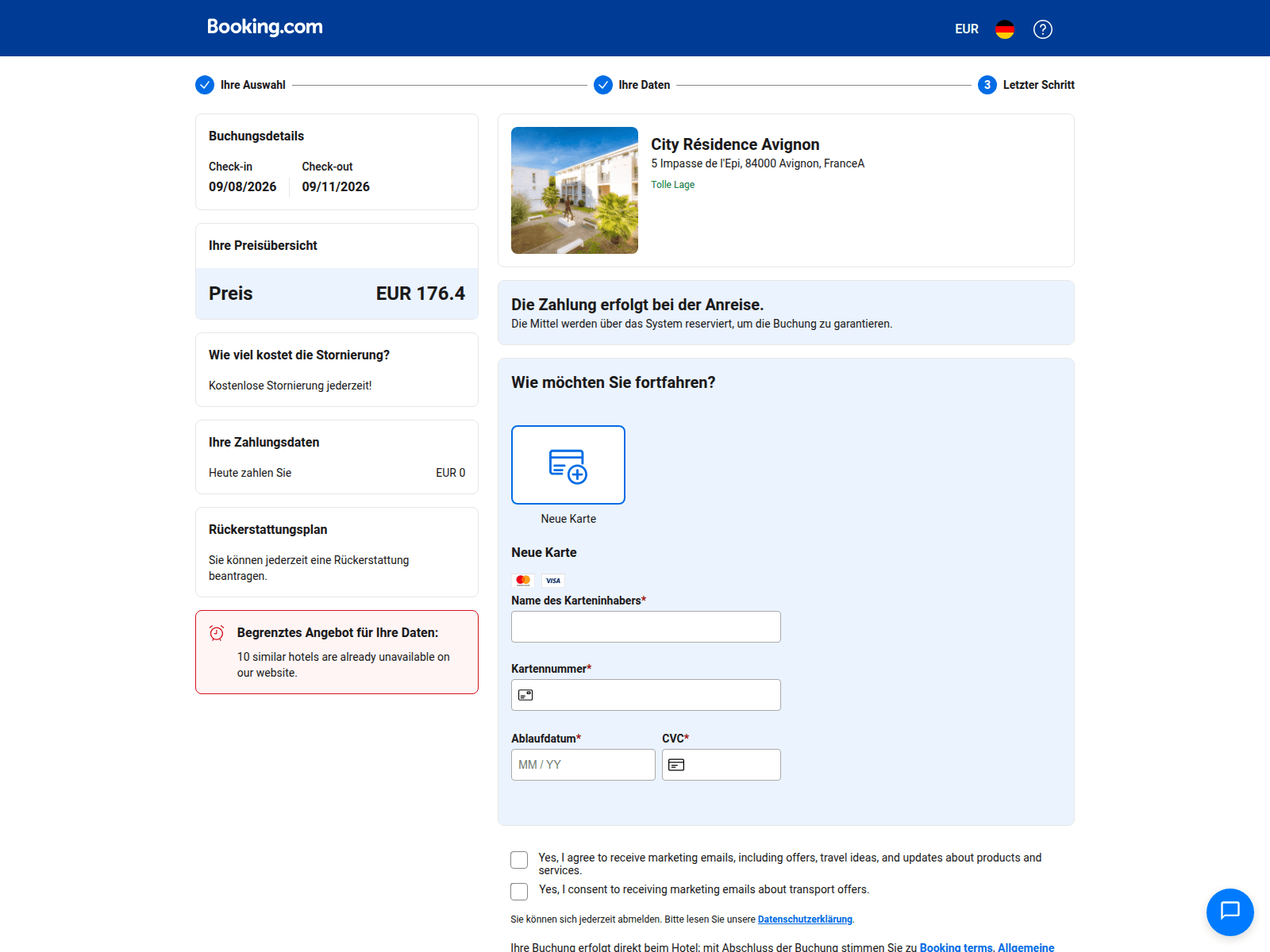Open the Booking terms link
The height and width of the screenshot is (952, 1270).
[956, 947]
